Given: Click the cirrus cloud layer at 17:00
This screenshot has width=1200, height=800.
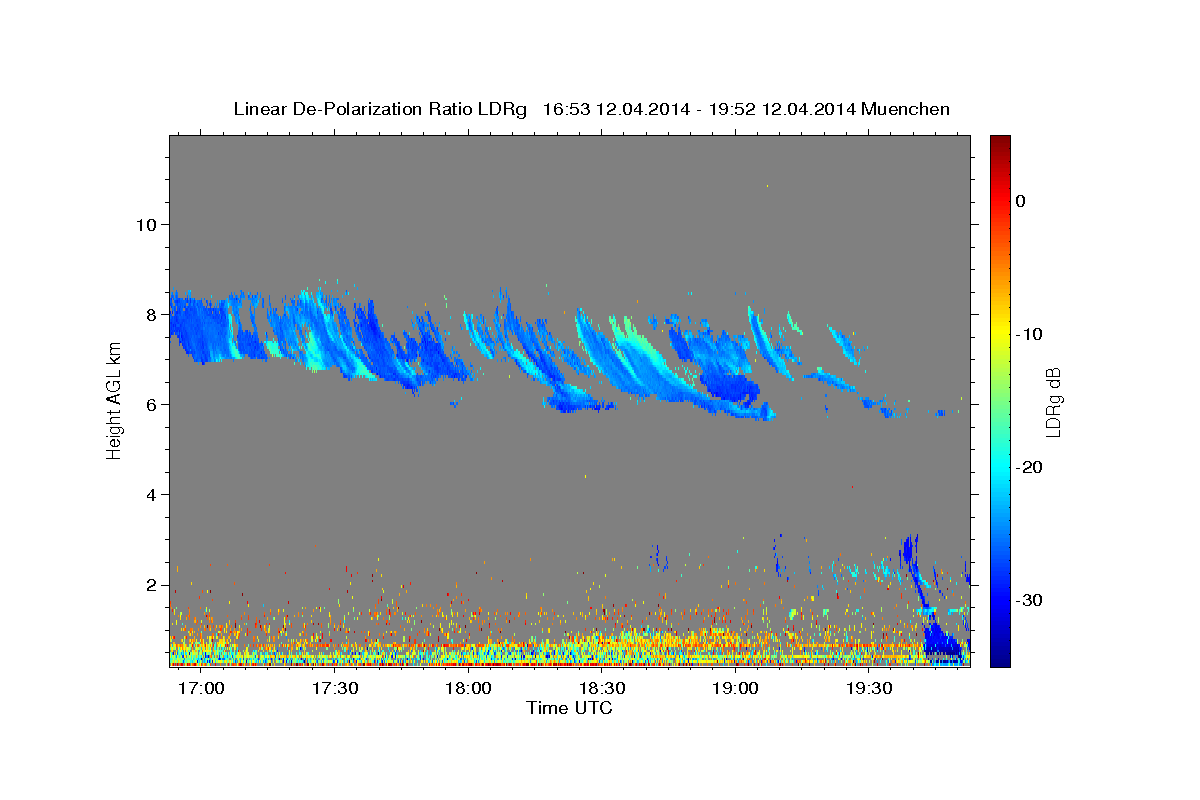Looking at the screenshot, I should tap(200, 328).
